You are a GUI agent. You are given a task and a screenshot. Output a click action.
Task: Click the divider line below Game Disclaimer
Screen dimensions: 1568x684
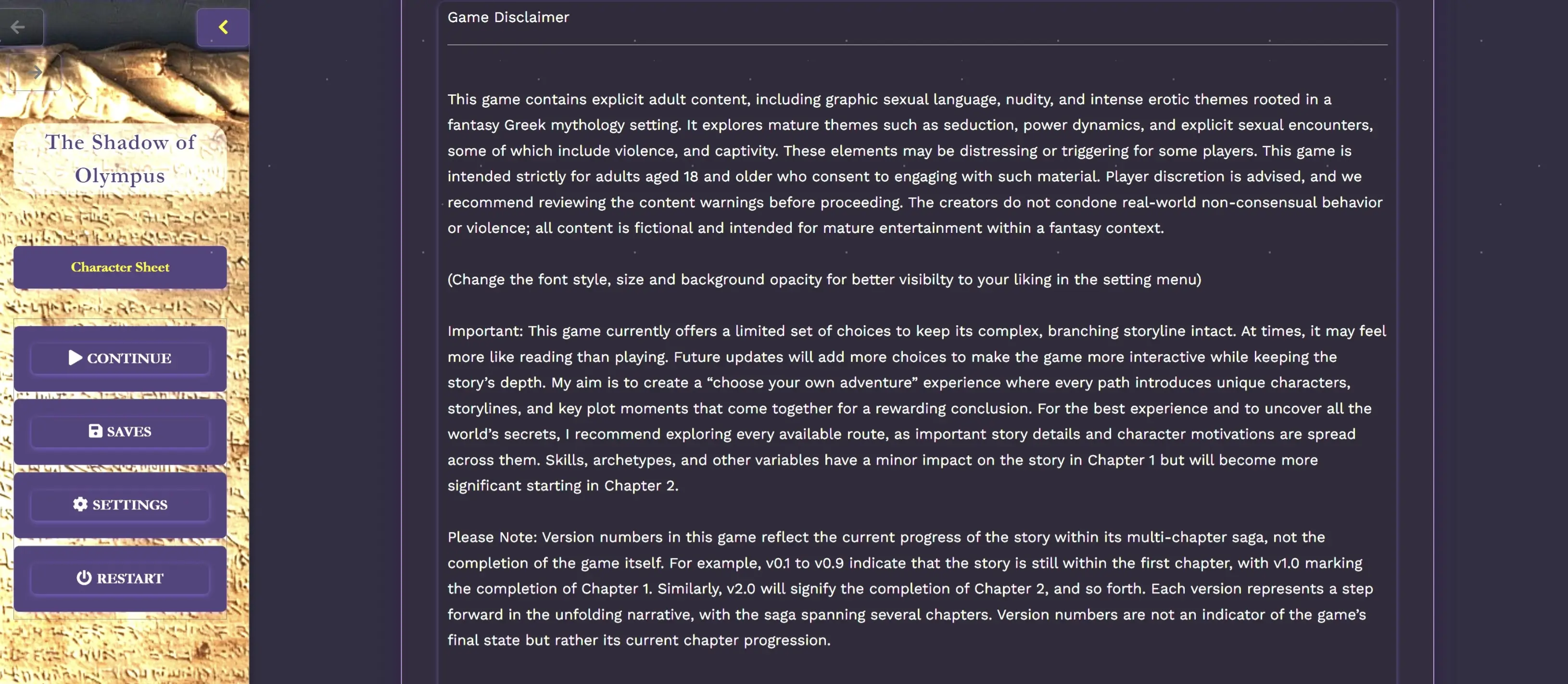[917, 45]
